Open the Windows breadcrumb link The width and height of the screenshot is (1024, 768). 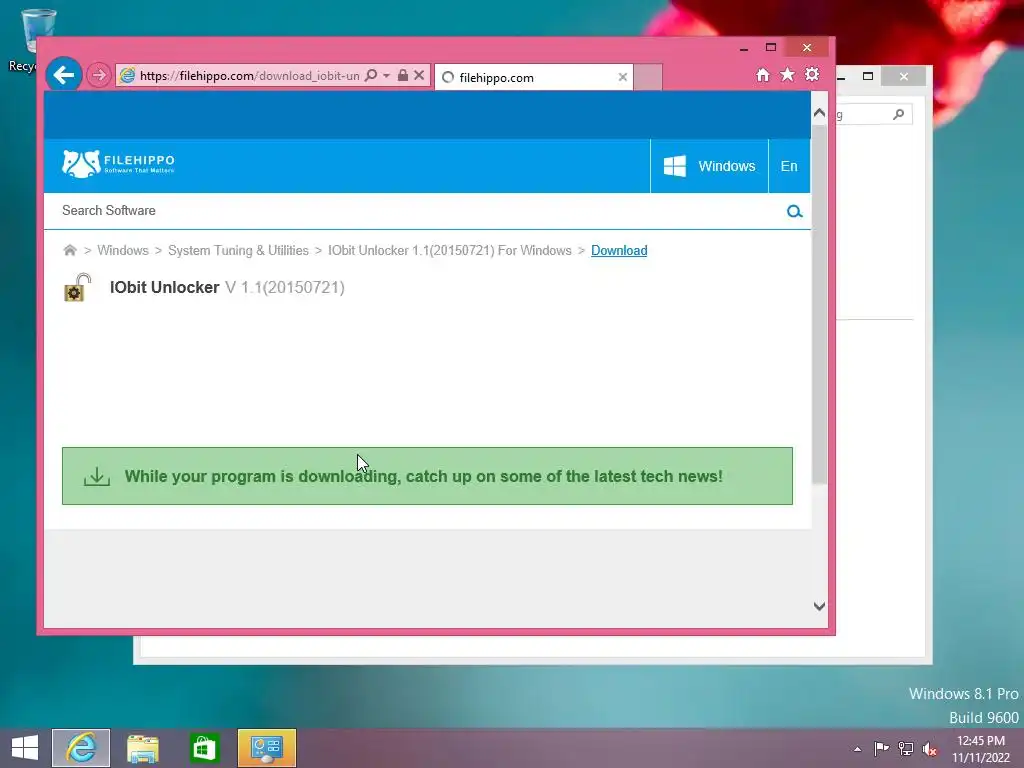[x=123, y=251]
